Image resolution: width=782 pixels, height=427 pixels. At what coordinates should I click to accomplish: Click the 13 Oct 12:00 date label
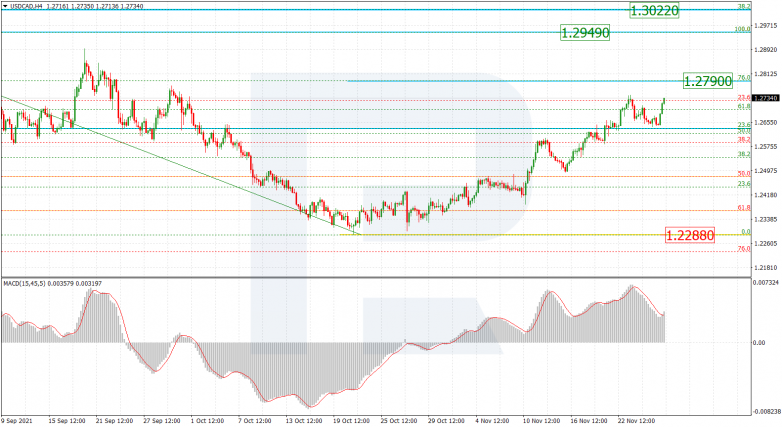pyautogui.click(x=304, y=421)
